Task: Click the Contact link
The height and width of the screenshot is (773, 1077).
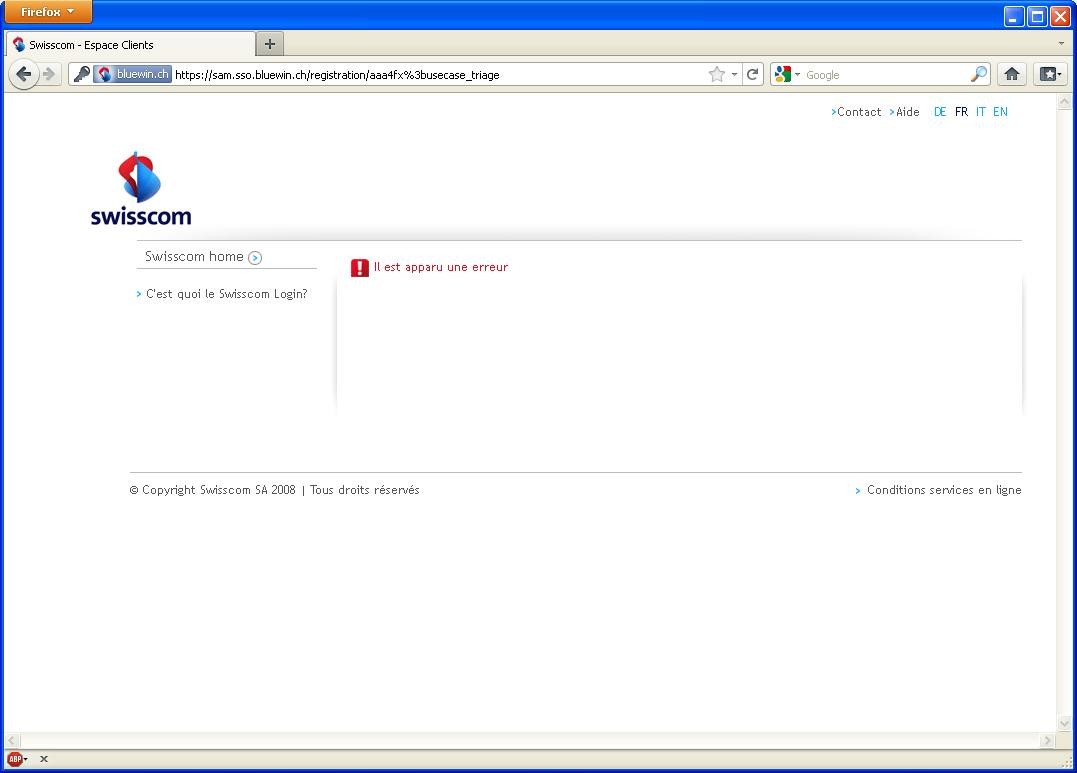Action: point(858,111)
